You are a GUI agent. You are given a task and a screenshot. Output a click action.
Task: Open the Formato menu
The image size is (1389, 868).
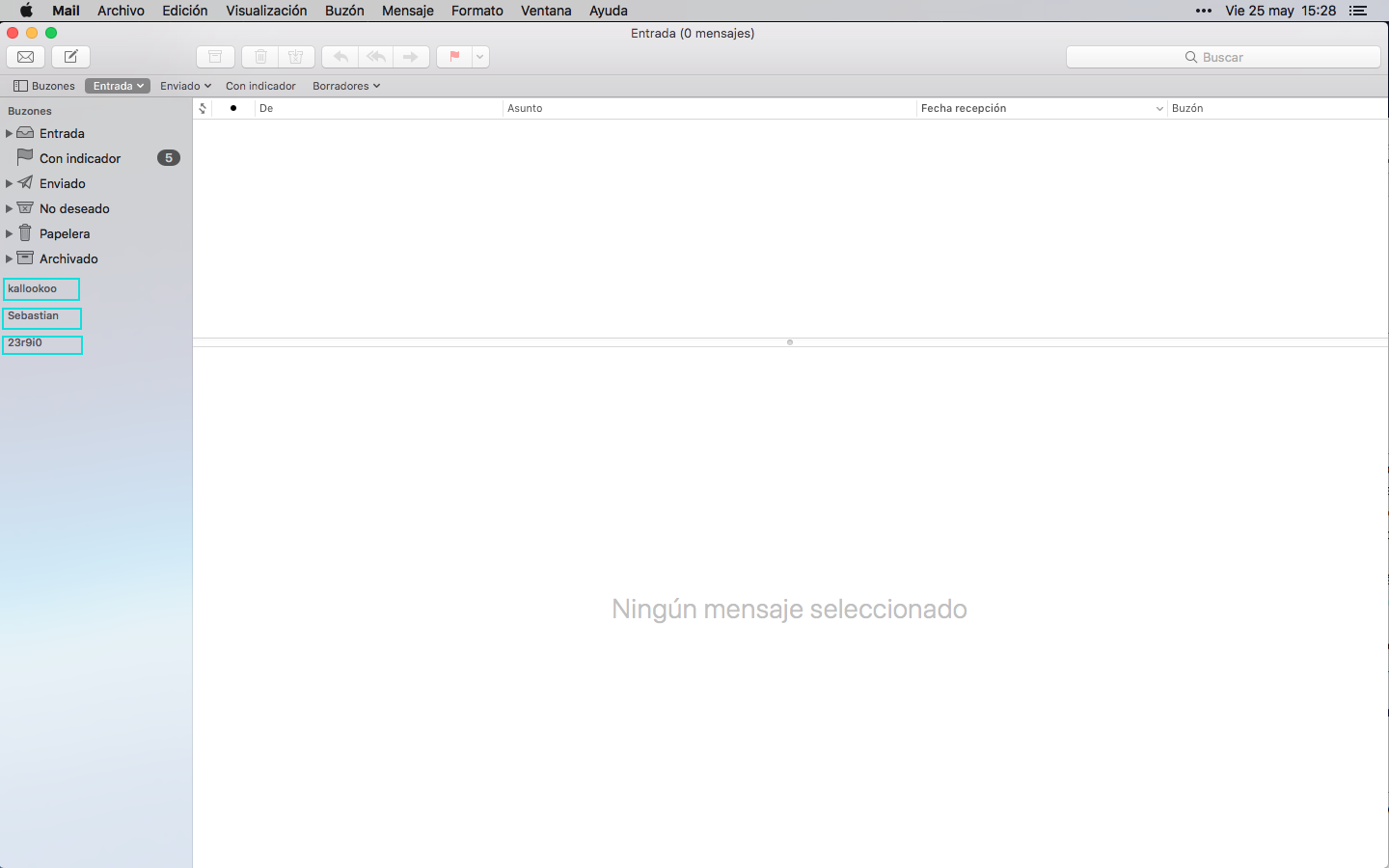pos(477,11)
